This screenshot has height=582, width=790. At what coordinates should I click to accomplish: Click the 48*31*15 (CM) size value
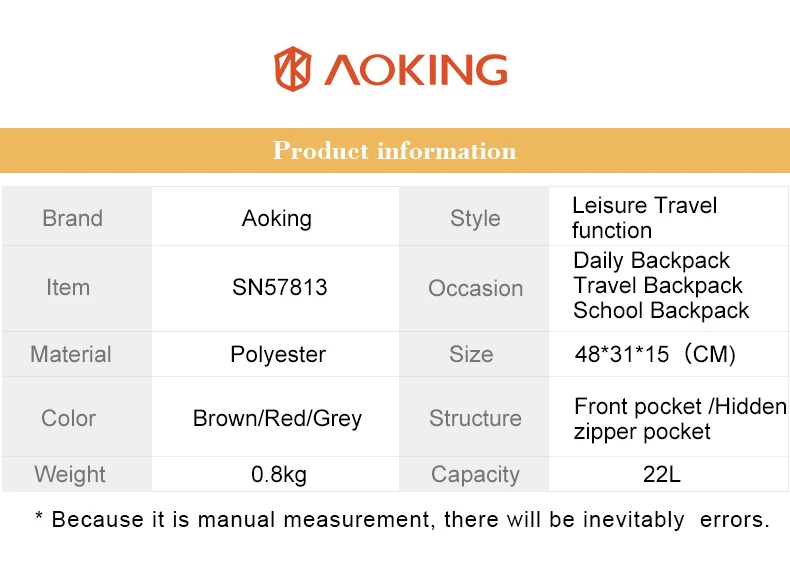click(x=655, y=354)
